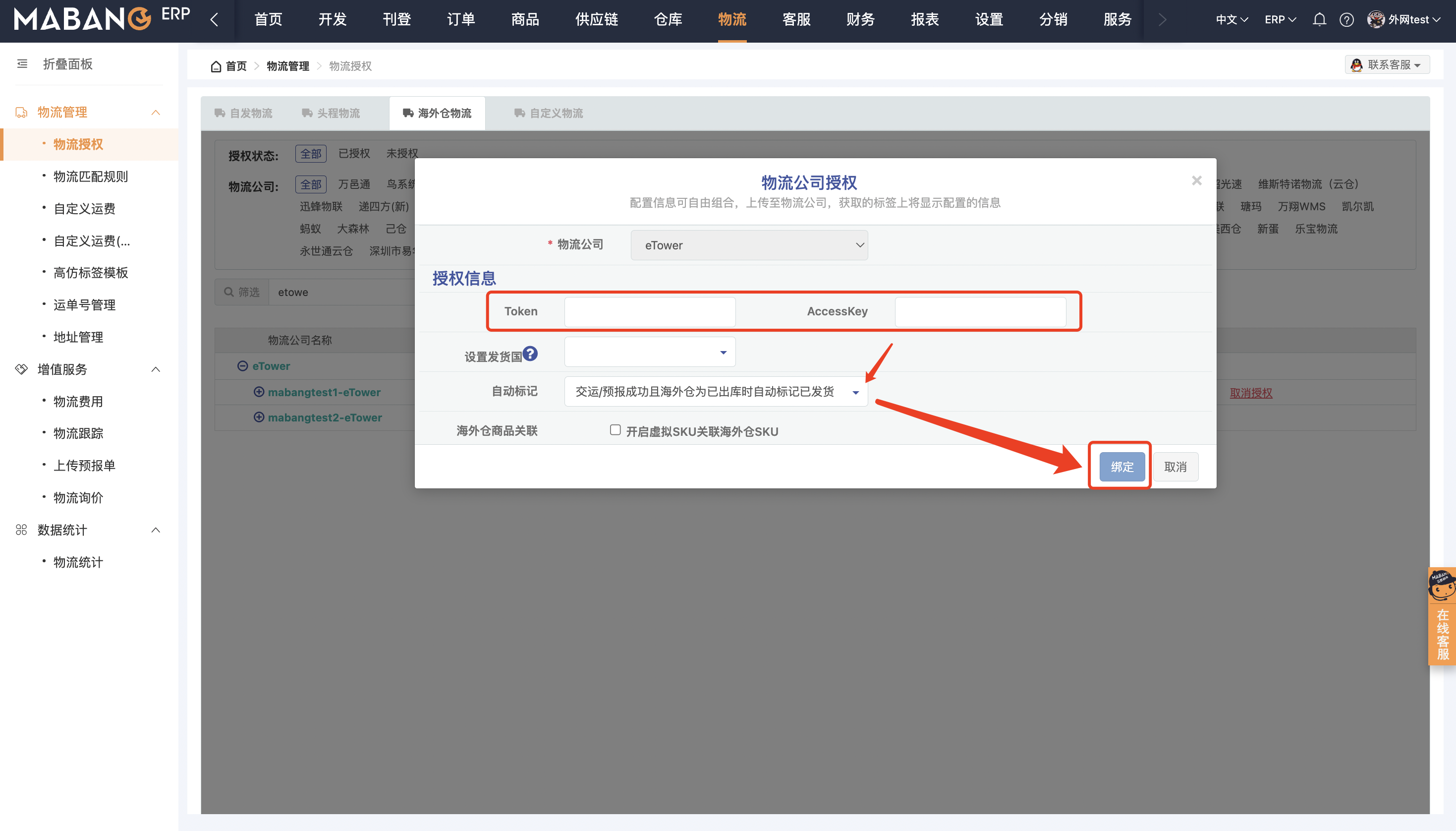Click the 数据统计 sidebar icon
Screen dimensions: 1456x831
tap(22, 530)
